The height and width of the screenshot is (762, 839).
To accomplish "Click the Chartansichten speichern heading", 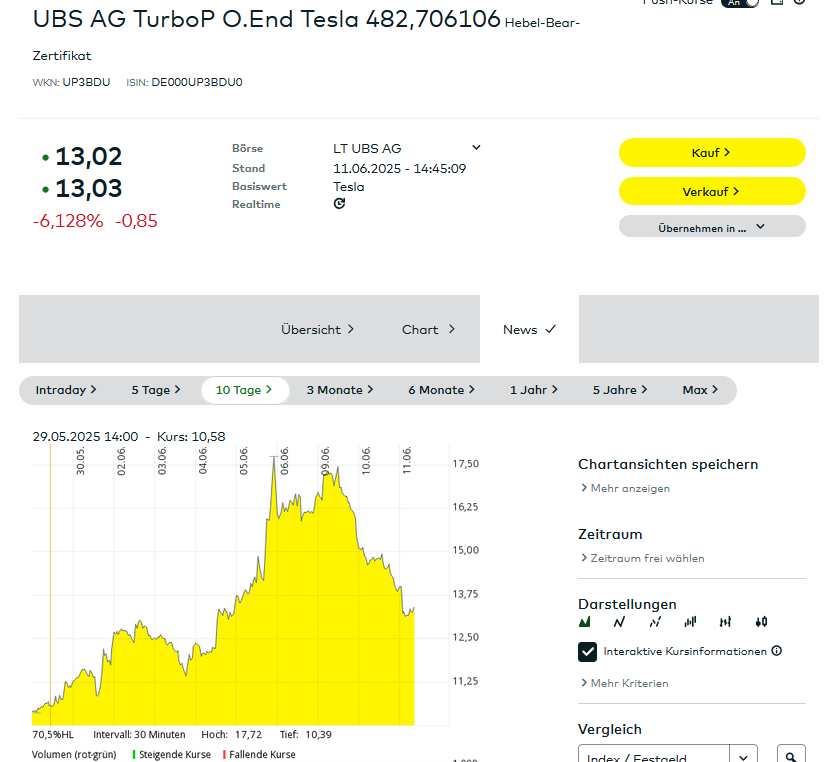I will (x=668, y=464).
